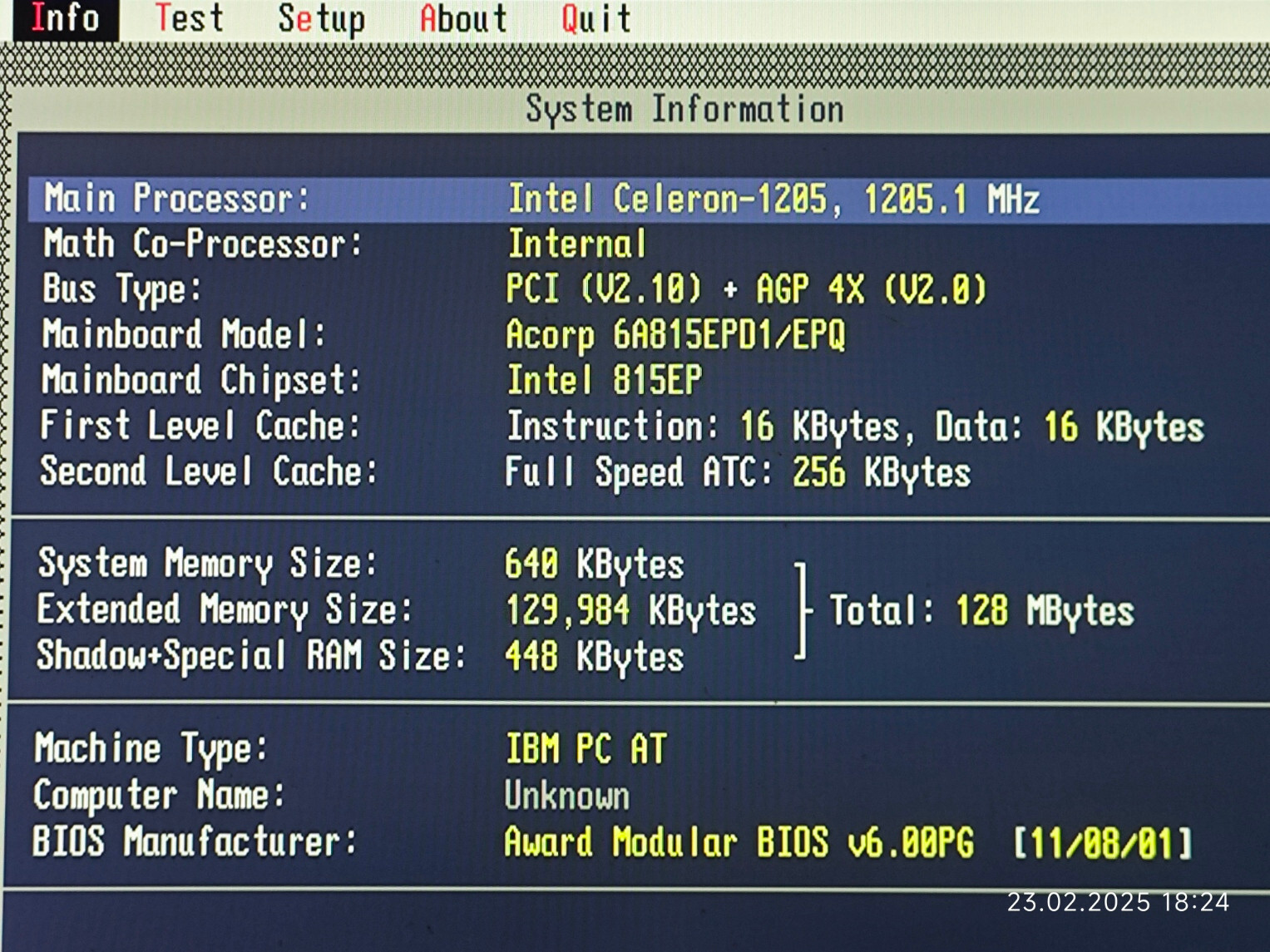
Task: Click the Computer Name label
Action: click(160, 795)
